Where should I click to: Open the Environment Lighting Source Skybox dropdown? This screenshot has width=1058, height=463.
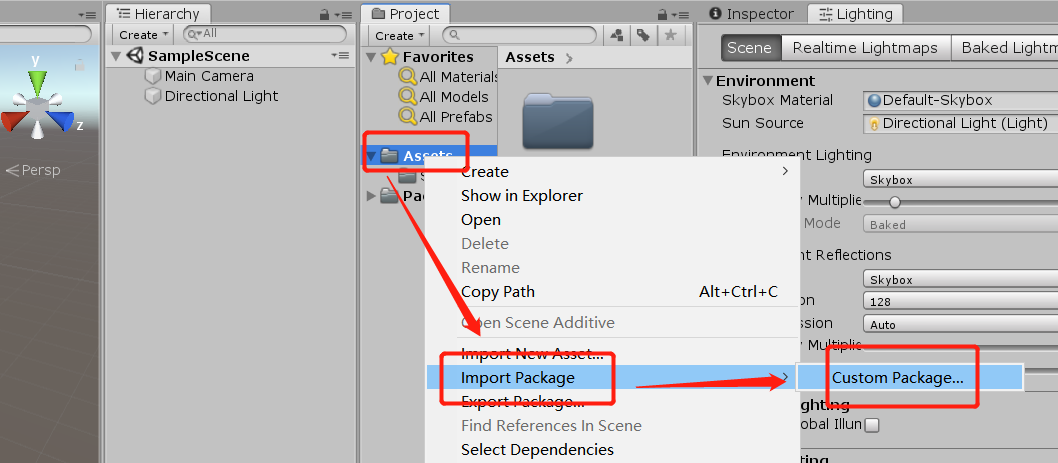click(960, 180)
